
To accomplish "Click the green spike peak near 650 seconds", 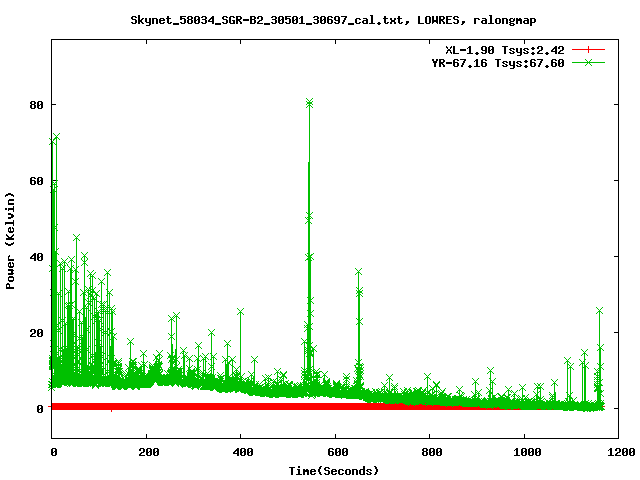I will 358,272.
